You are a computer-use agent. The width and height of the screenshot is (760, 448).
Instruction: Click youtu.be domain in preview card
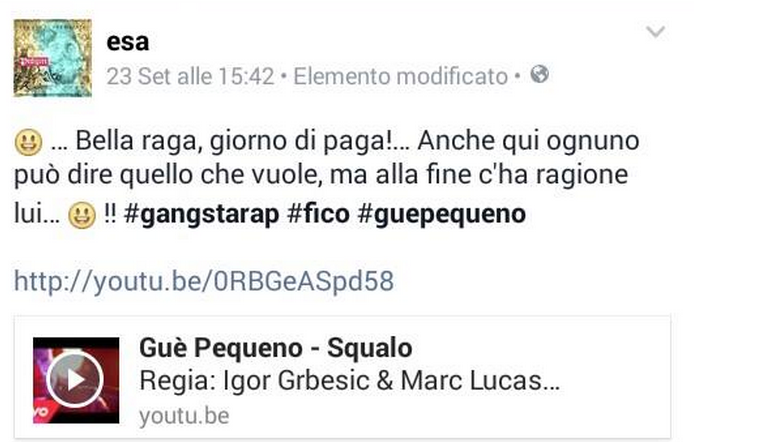click(184, 416)
